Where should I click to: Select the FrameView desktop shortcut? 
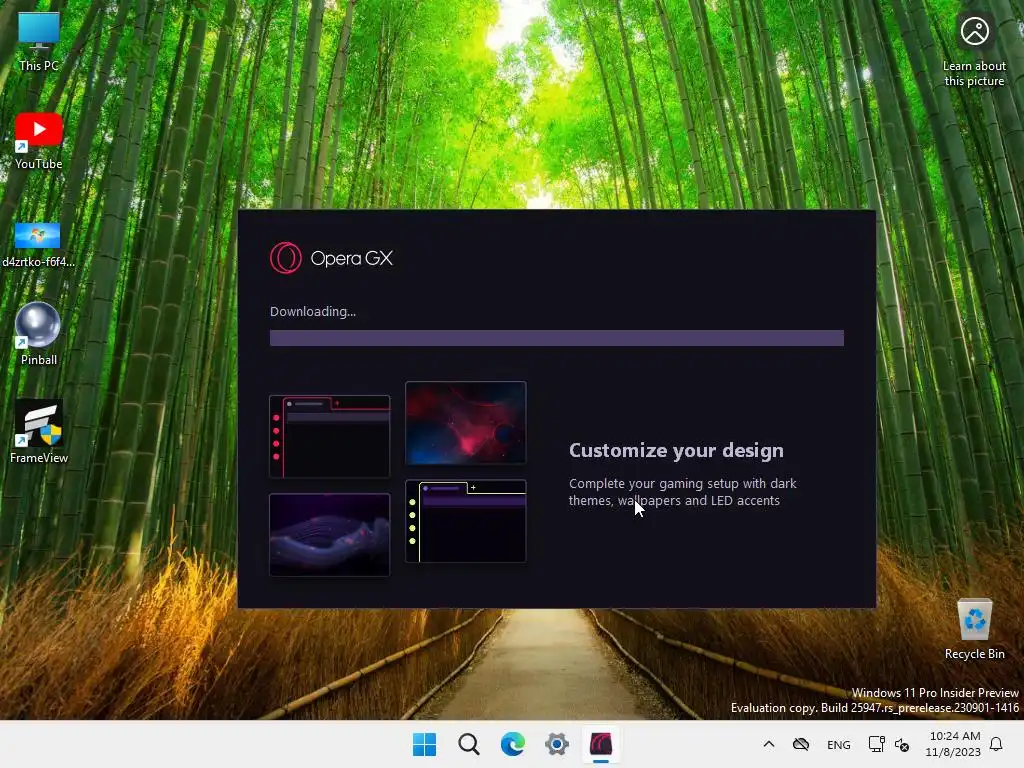coord(39,431)
